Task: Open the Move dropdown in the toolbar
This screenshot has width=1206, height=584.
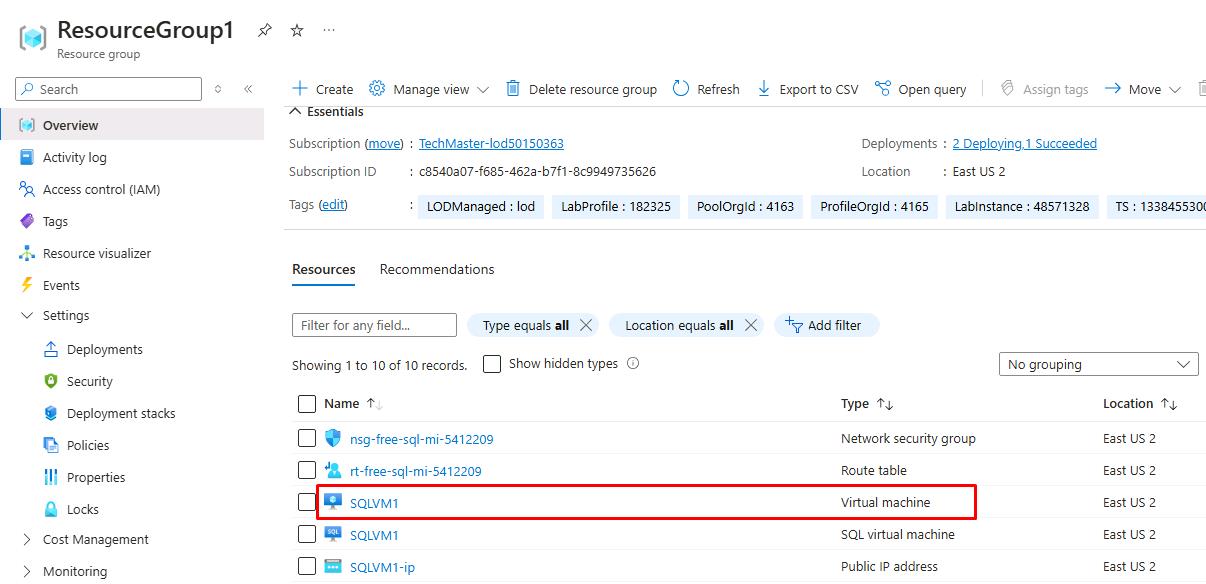Action: (1143, 89)
